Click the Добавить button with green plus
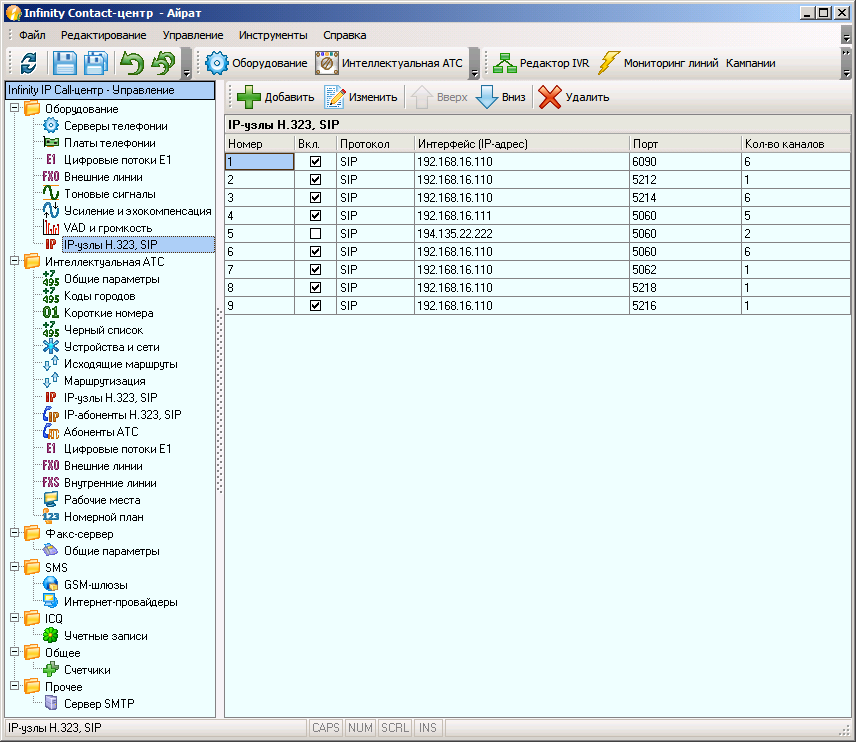 (276, 97)
